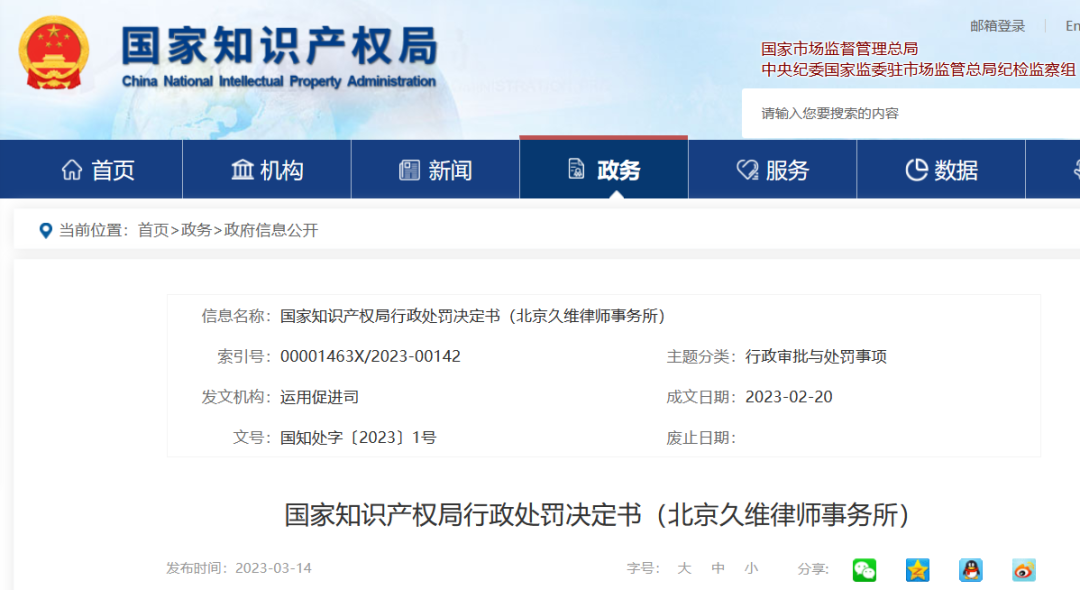Set font size to 大
1080x590 pixels.
tap(684, 569)
